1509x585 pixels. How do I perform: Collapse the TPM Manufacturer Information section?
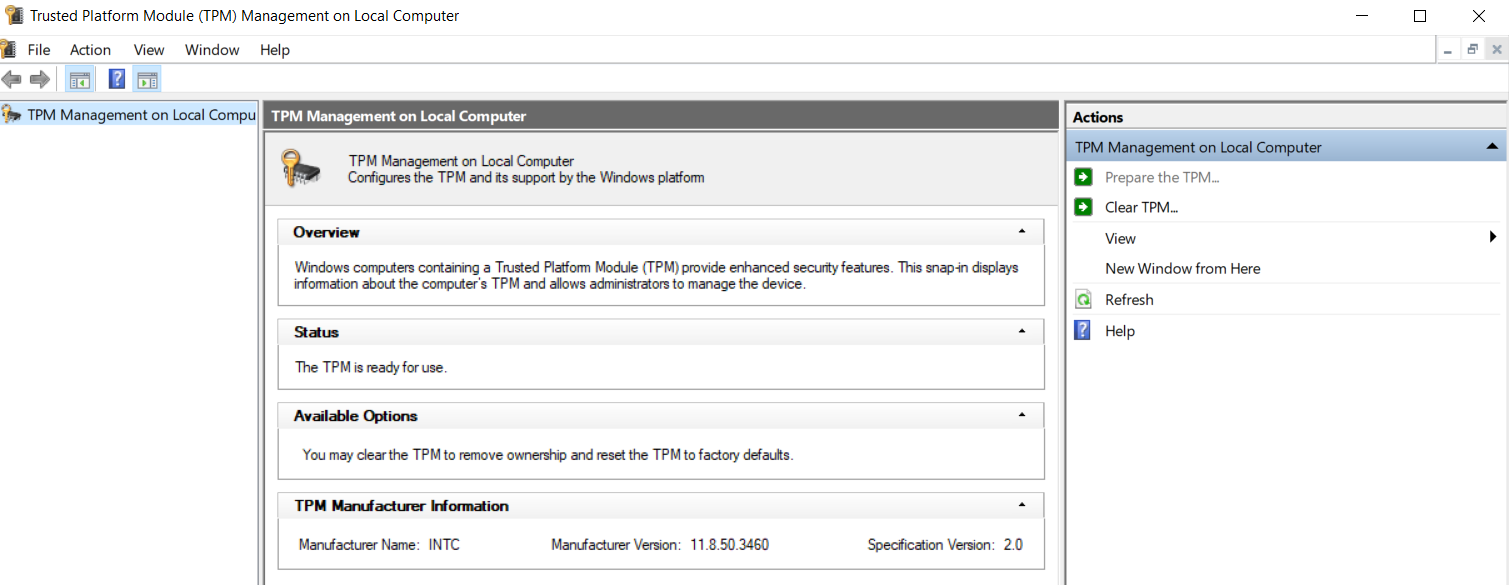(1021, 505)
